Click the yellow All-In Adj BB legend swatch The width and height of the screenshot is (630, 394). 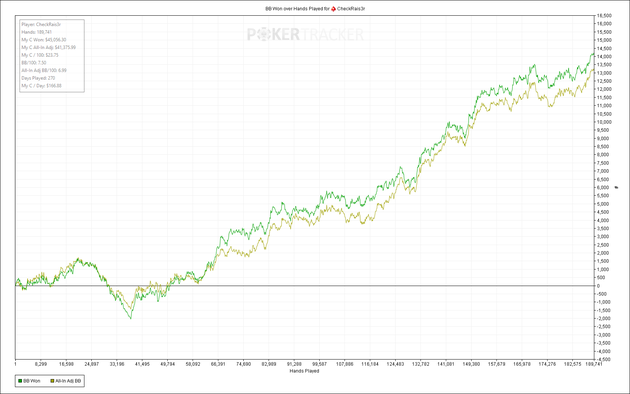click(x=52, y=381)
